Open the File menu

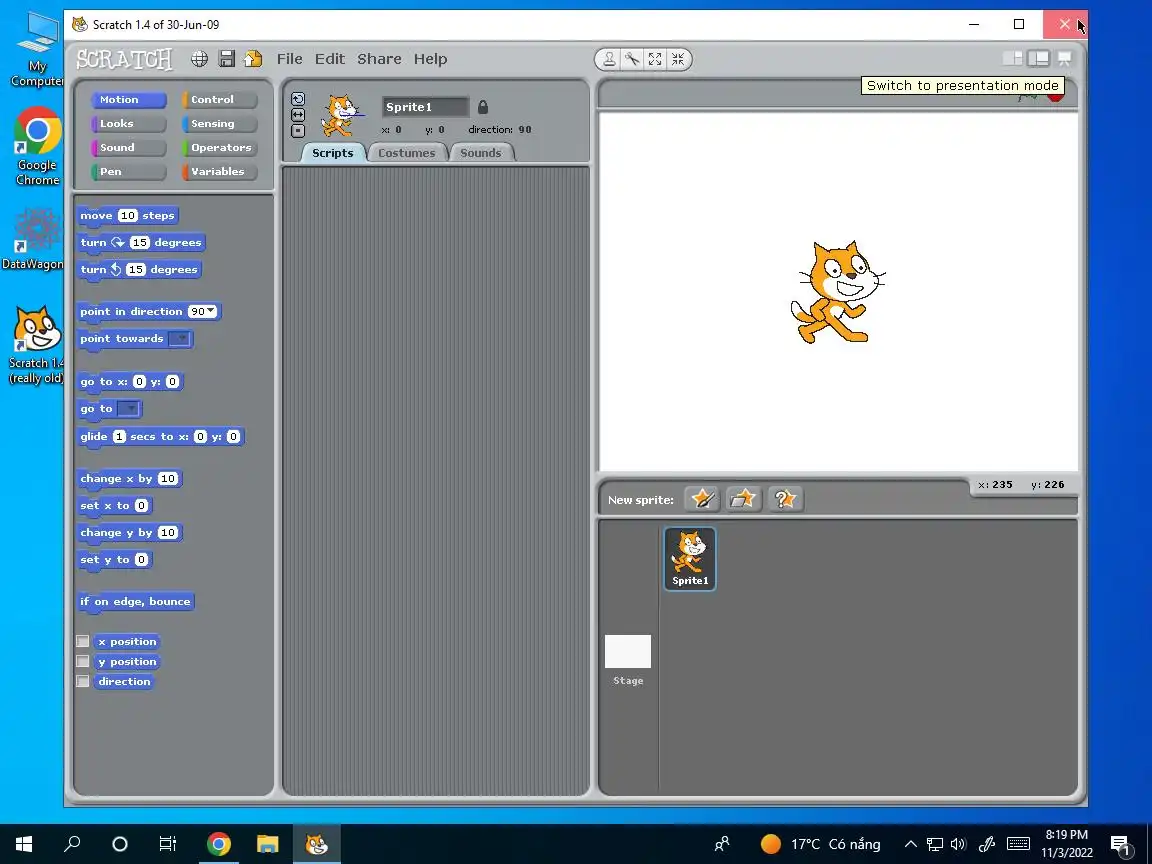(289, 59)
